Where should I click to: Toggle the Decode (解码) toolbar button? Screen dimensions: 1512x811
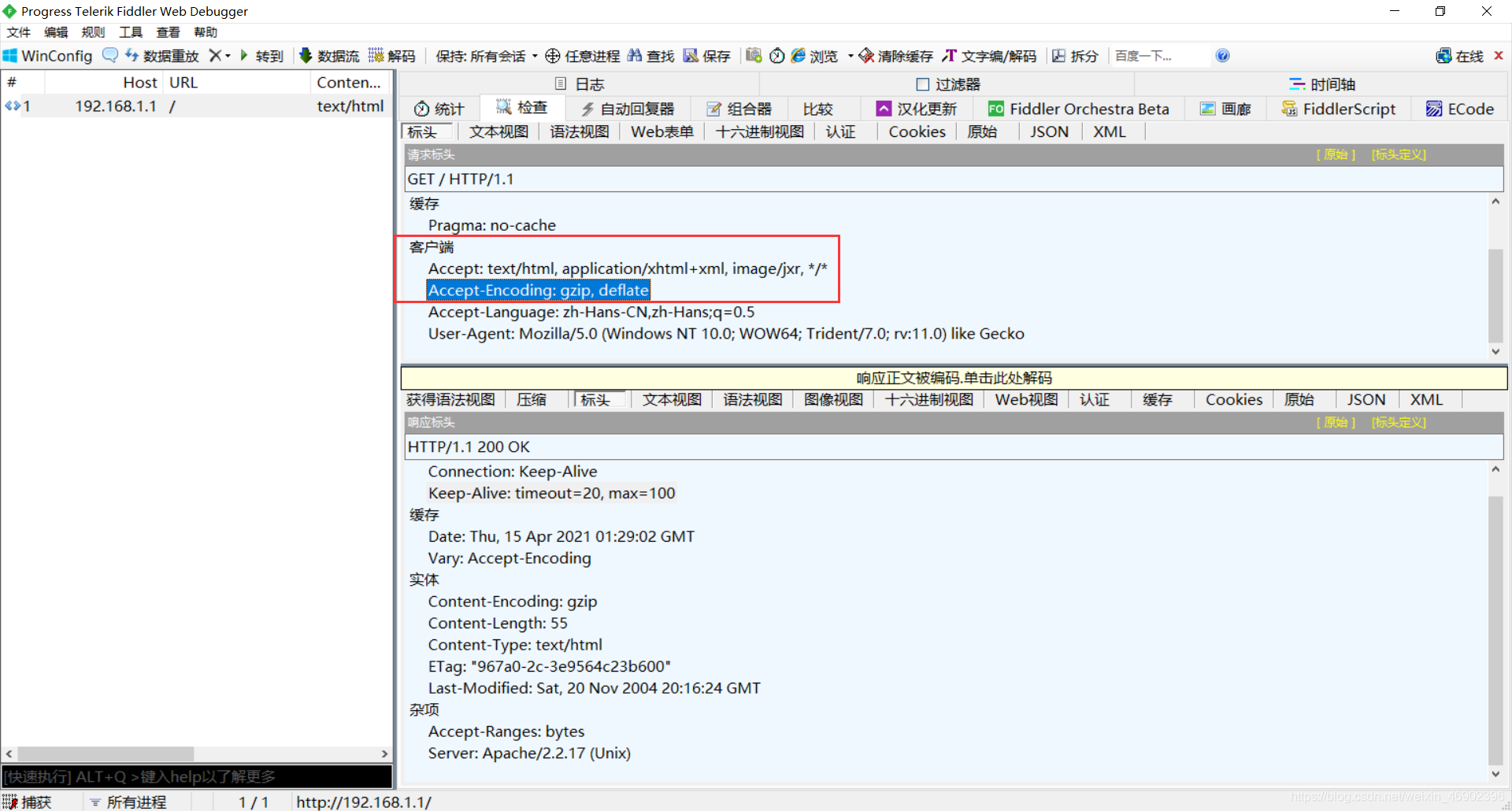[392, 56]
